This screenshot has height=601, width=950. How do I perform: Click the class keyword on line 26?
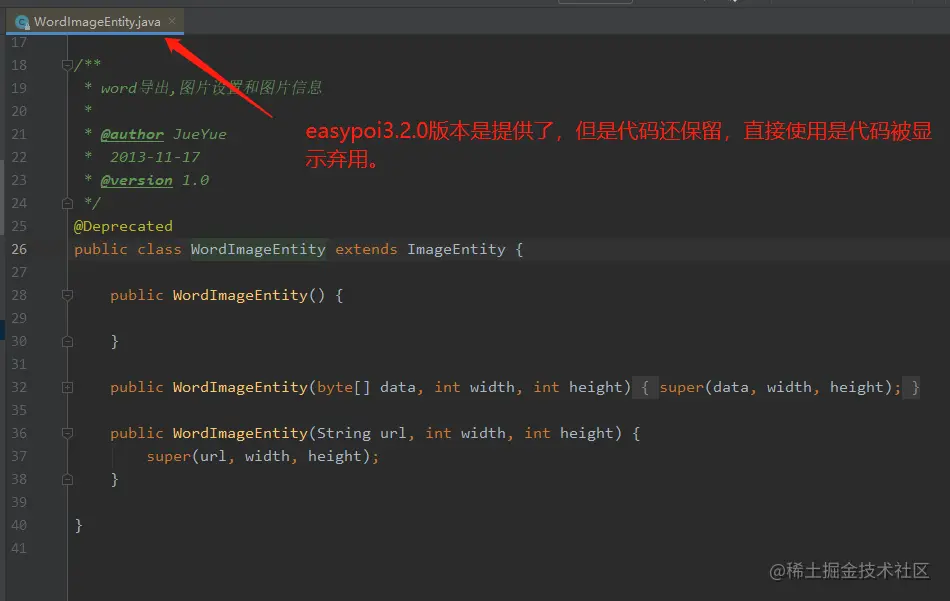point(159,249)
